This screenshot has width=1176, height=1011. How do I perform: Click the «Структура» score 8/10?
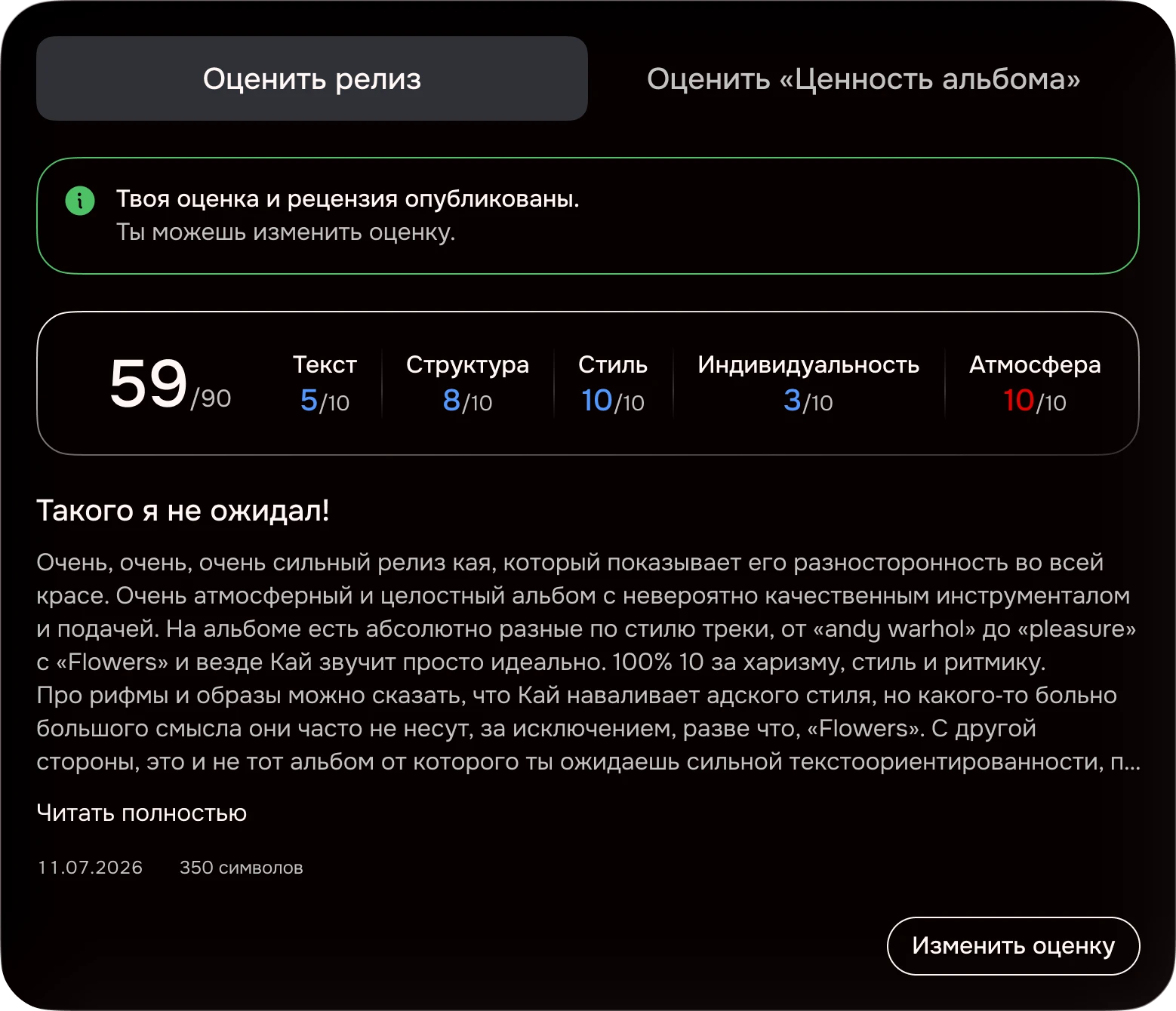(x=467, y=401)
